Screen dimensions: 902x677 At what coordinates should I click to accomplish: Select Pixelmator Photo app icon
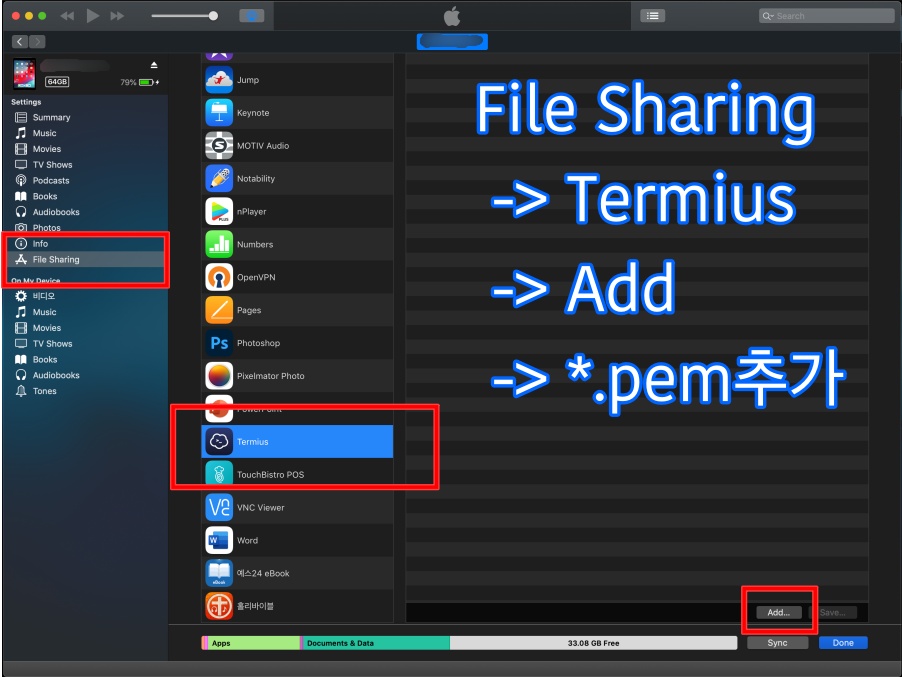[x=219, y=376]
